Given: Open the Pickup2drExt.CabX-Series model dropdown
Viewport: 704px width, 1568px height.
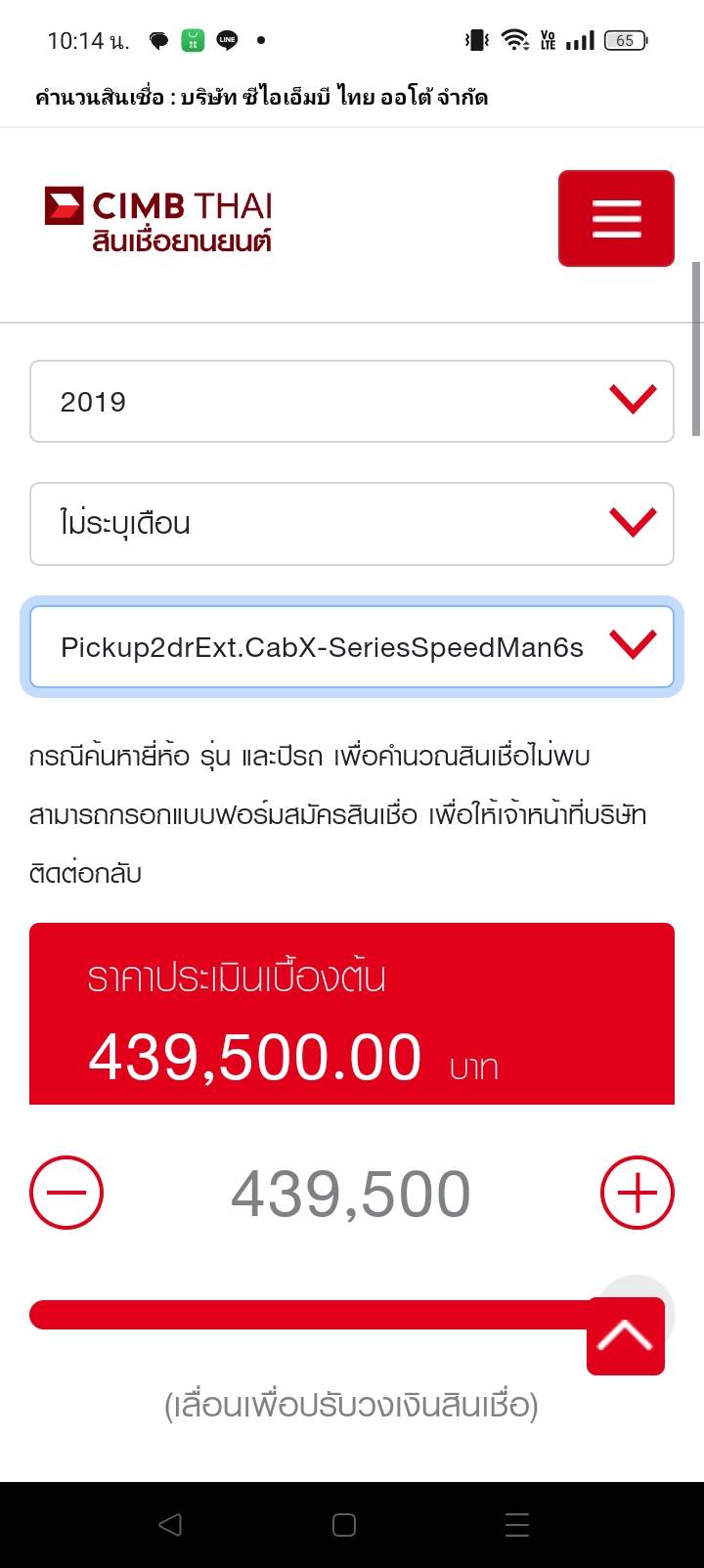Looking at the screenshot, I should (x=323, y=647).
